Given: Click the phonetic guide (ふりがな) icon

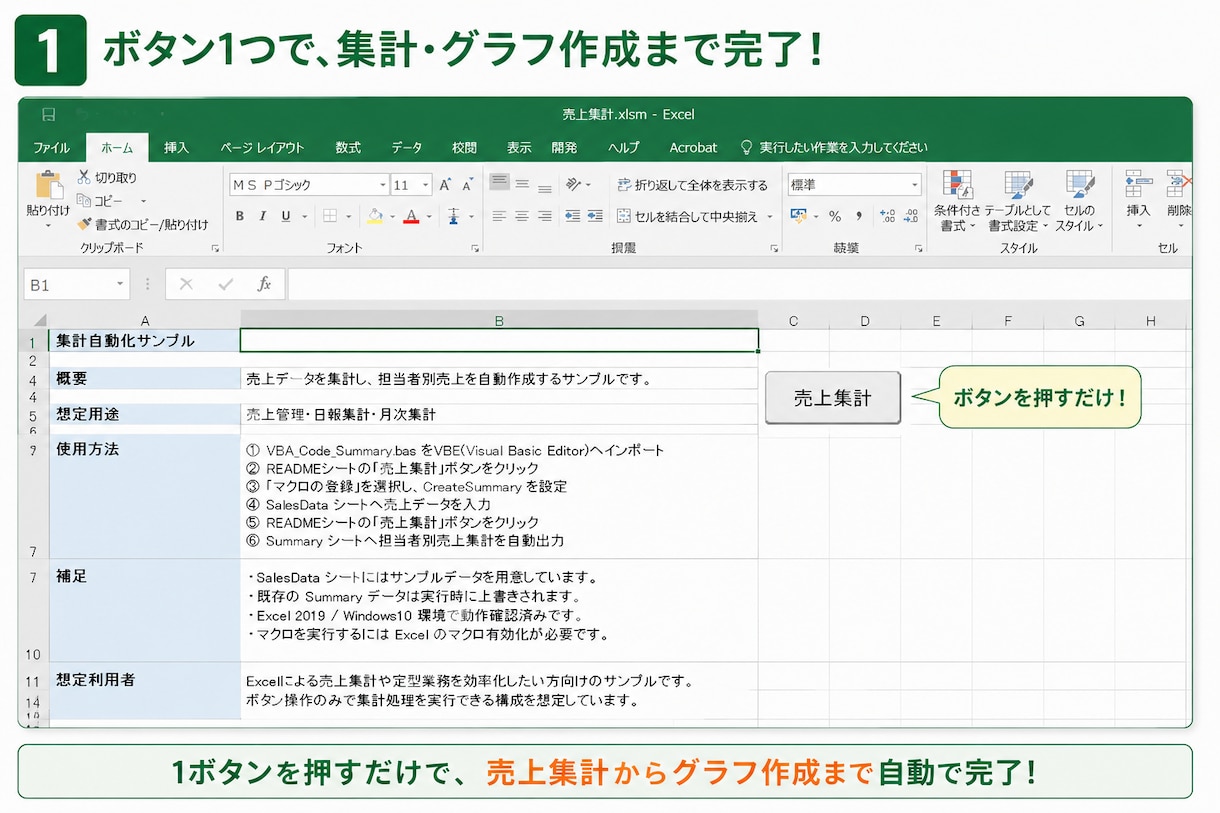Looking at the screenshot, I should click(453, 216).
